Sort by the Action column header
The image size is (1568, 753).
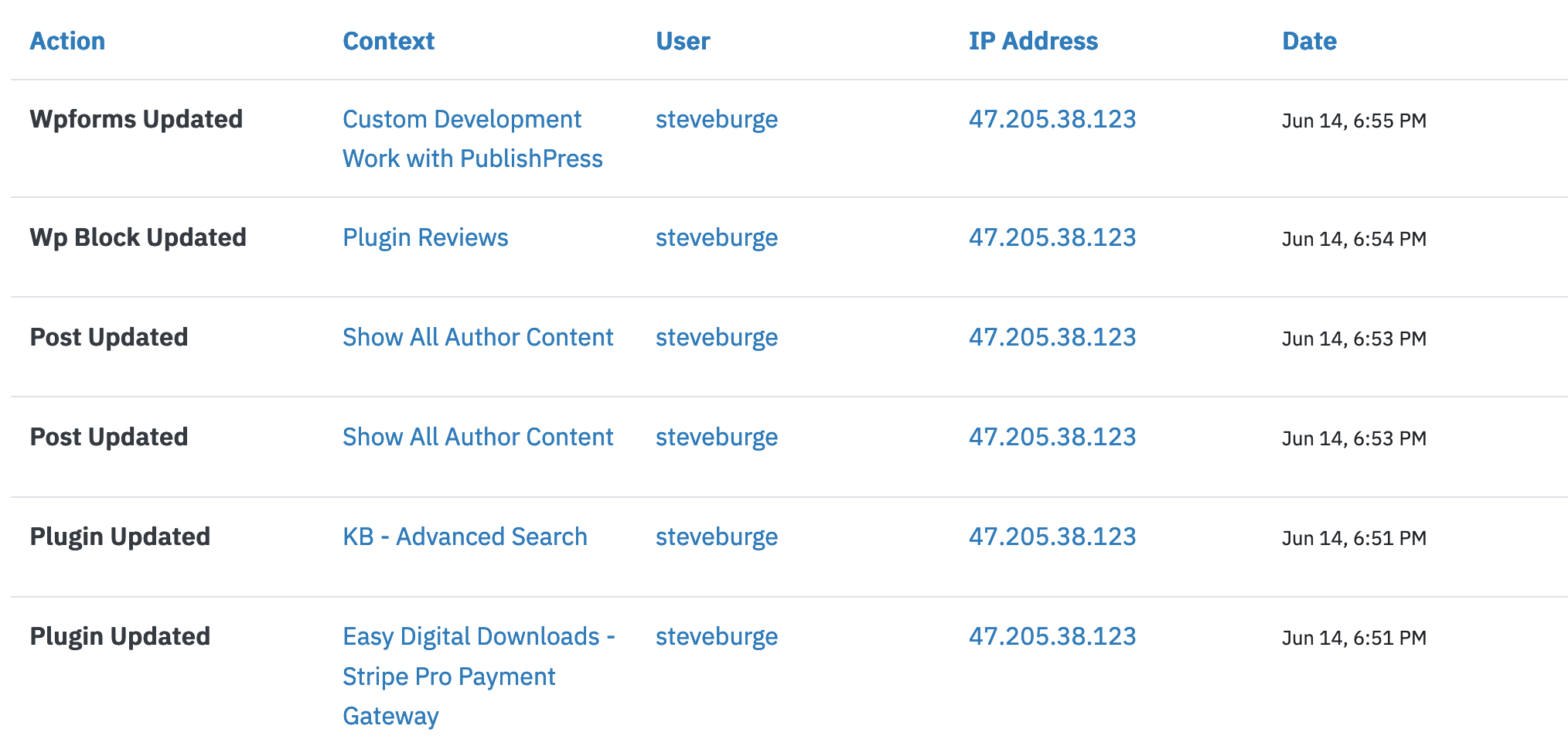tap(68, 41)
